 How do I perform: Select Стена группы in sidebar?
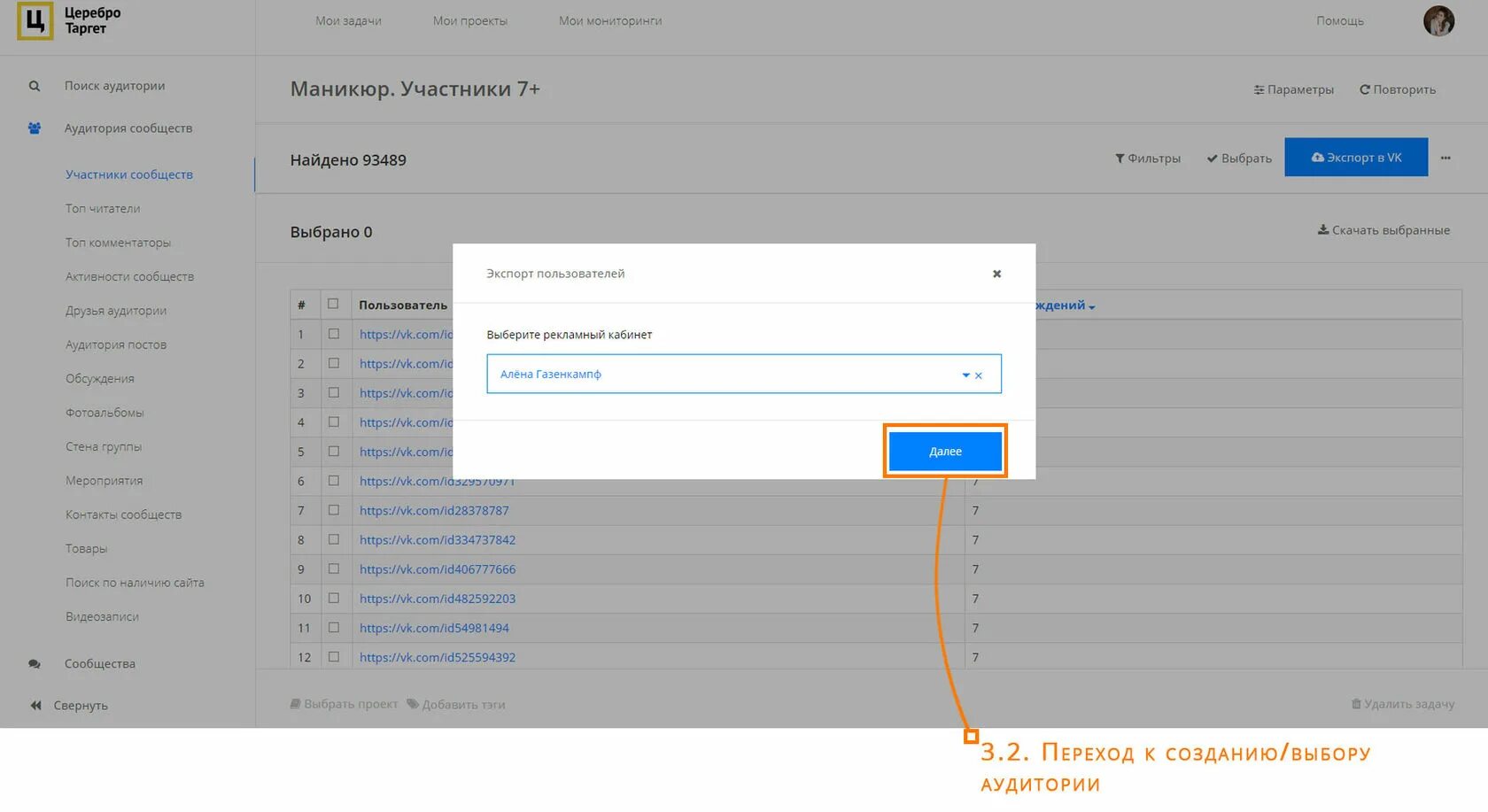pos(104,447)
